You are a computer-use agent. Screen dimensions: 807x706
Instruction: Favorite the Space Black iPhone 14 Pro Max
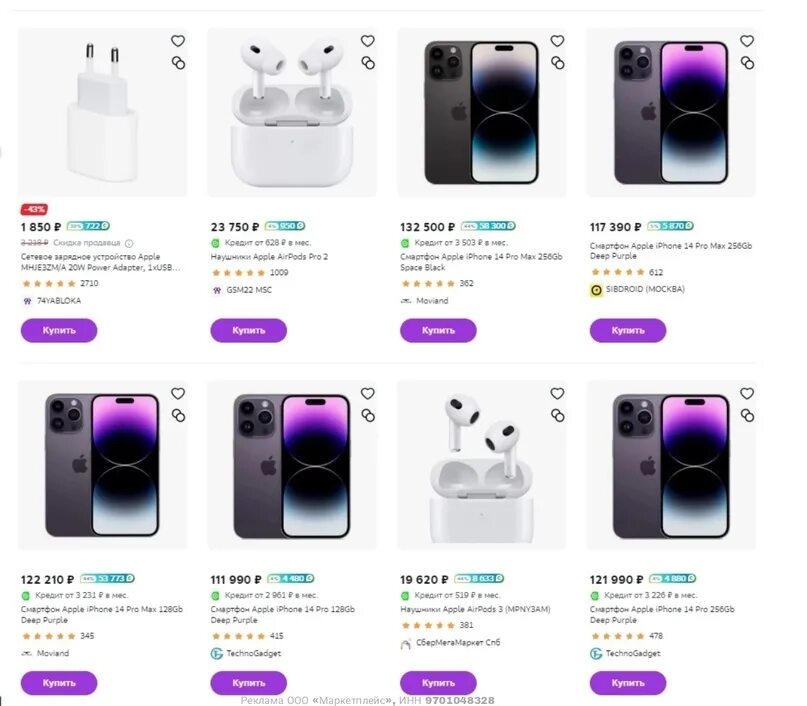[557, 41]
